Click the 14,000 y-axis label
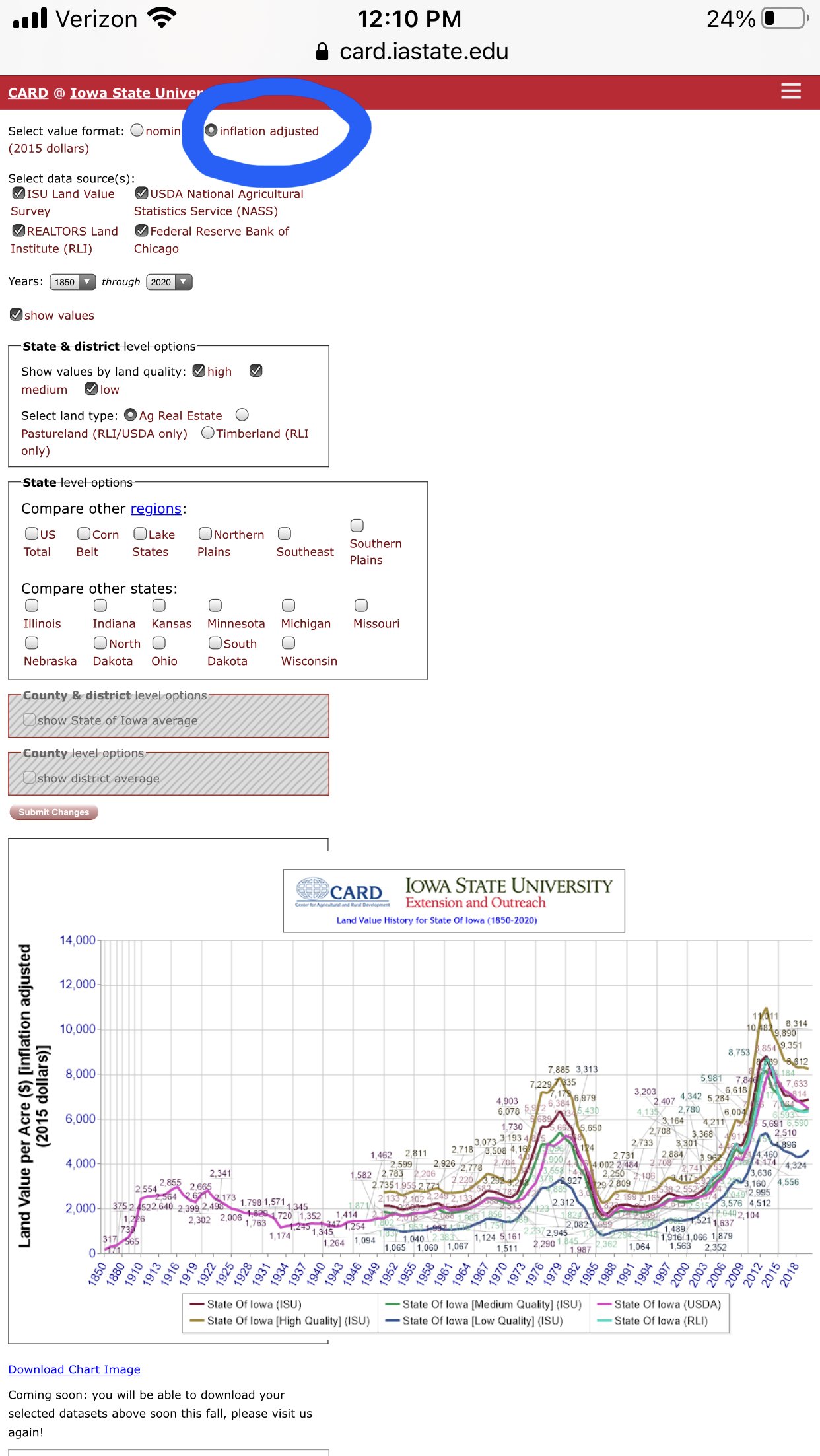This screenshot has width=820, height=1456. click(77, 940)
